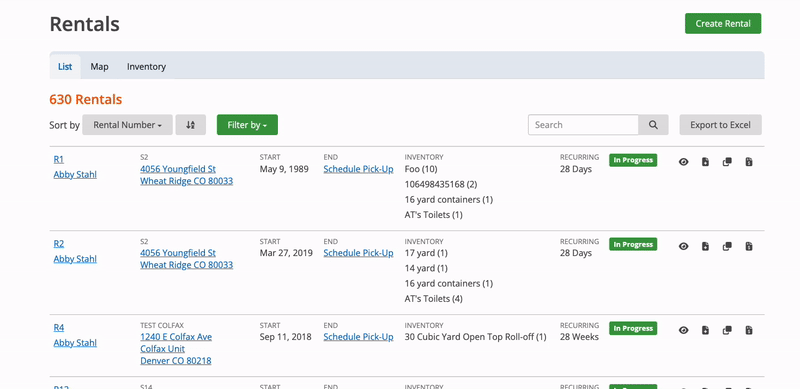Open Abby Stahl customer link in R1 row

(75, 175)
